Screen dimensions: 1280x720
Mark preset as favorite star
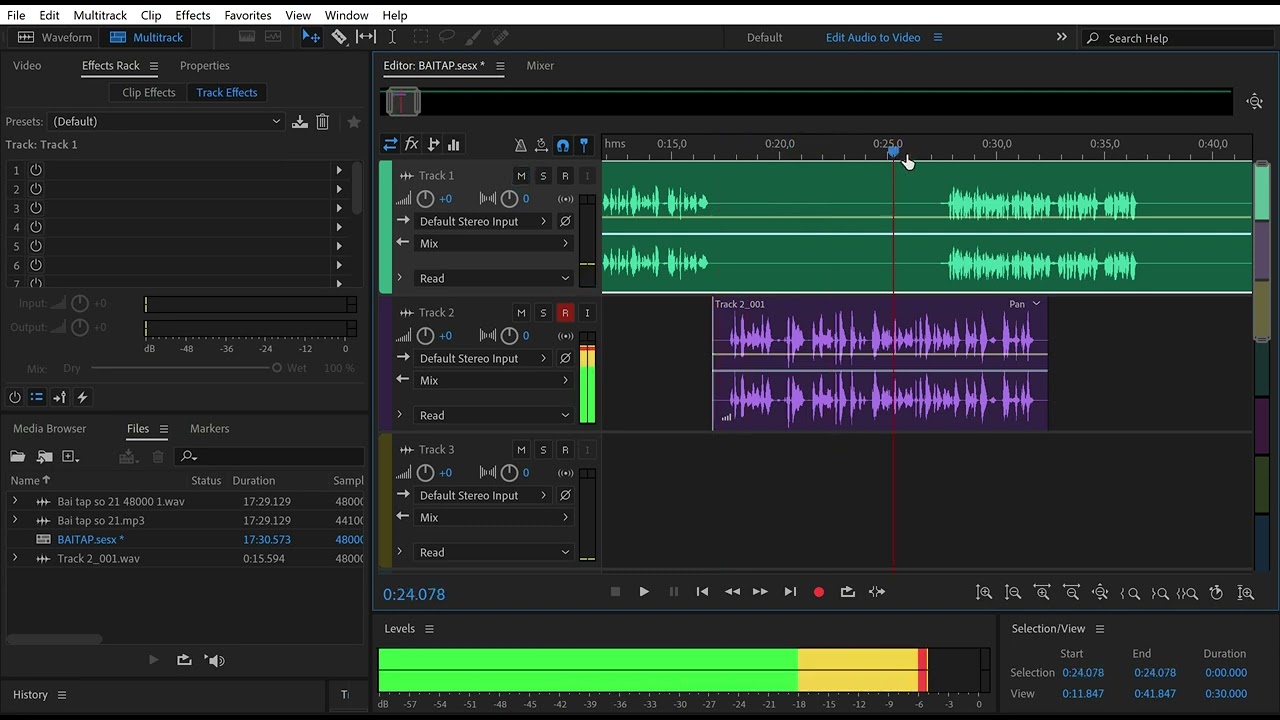(x=353, y=122)
